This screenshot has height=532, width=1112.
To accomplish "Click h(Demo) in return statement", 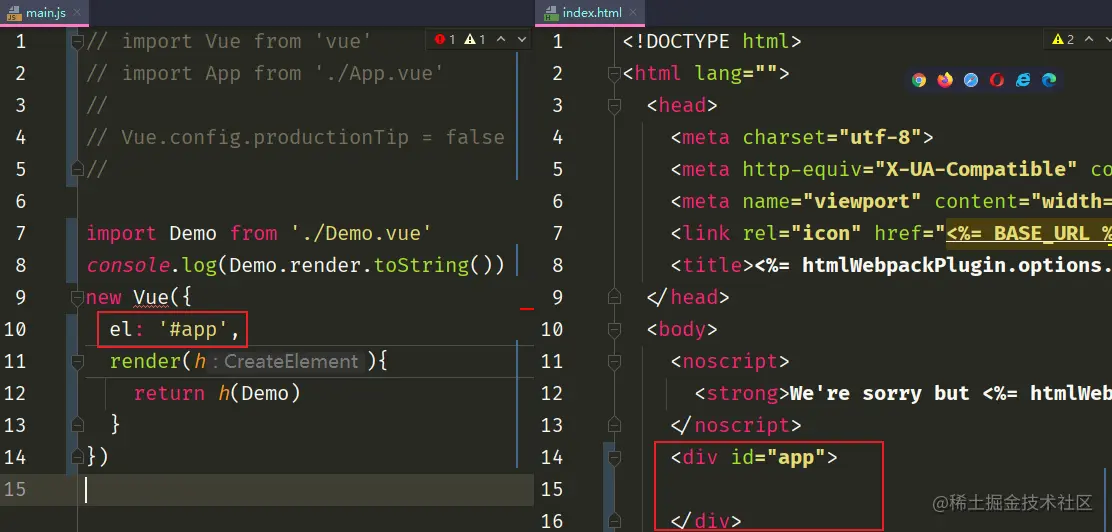I will pos(259,394).
